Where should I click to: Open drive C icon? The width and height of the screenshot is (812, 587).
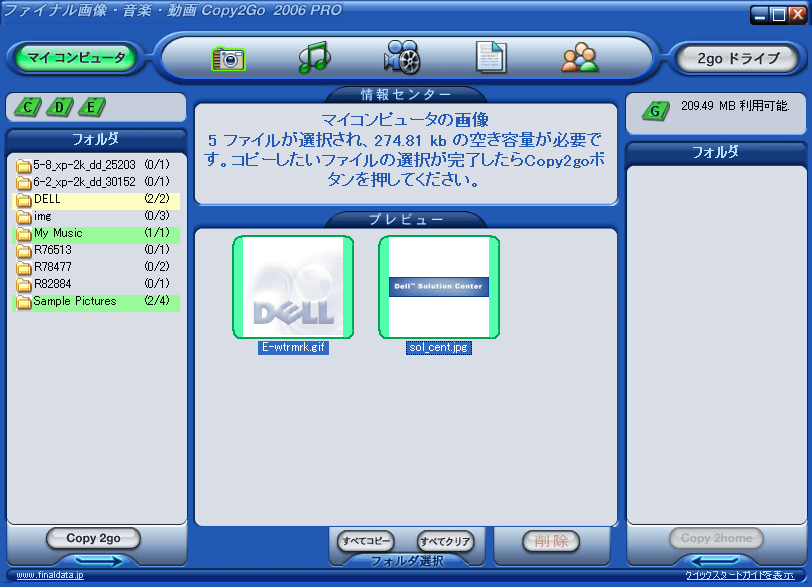pos(27,107)
